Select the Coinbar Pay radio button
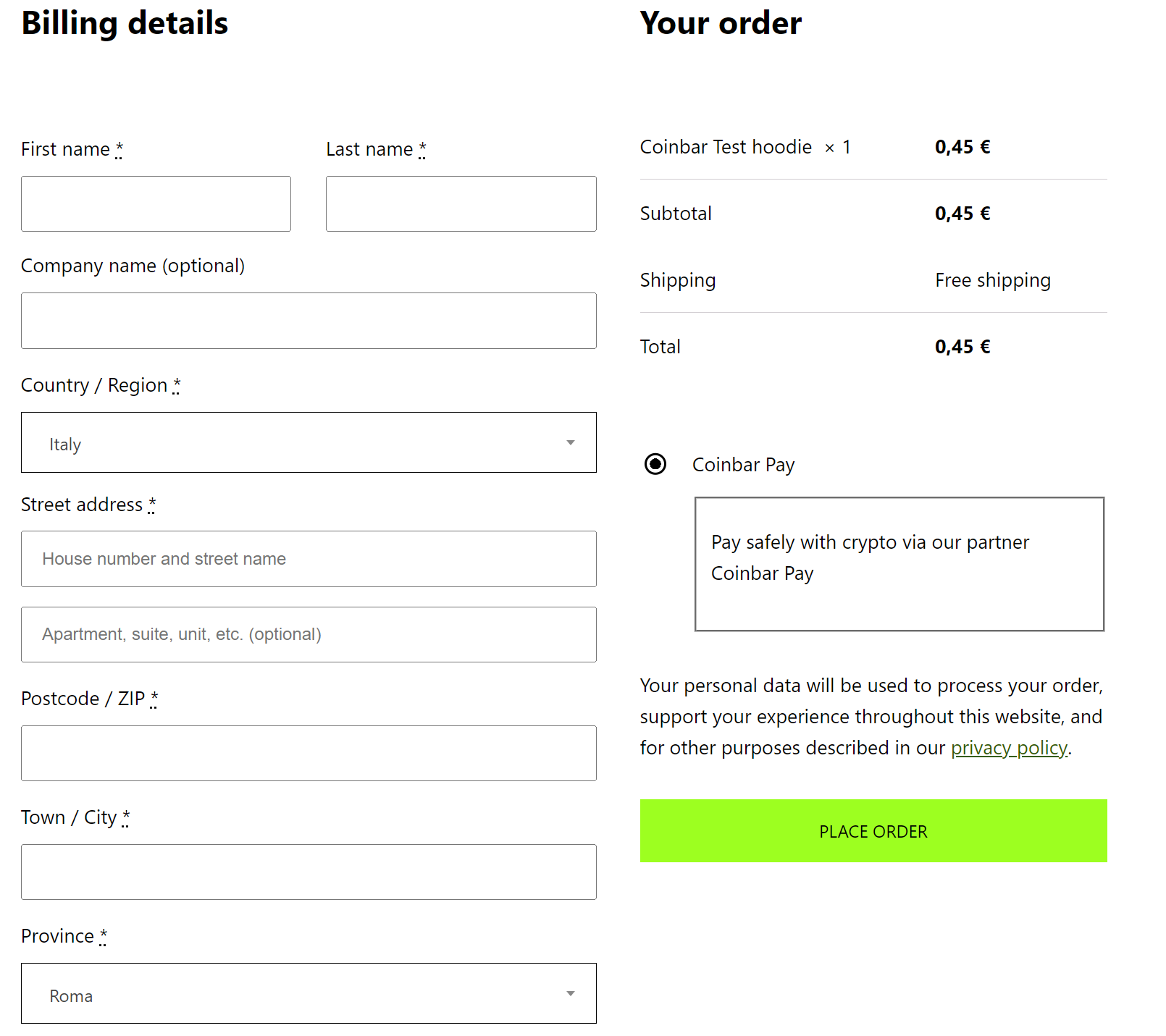The width and height of the screenshot is (1166, 1036). pos(655,463)
